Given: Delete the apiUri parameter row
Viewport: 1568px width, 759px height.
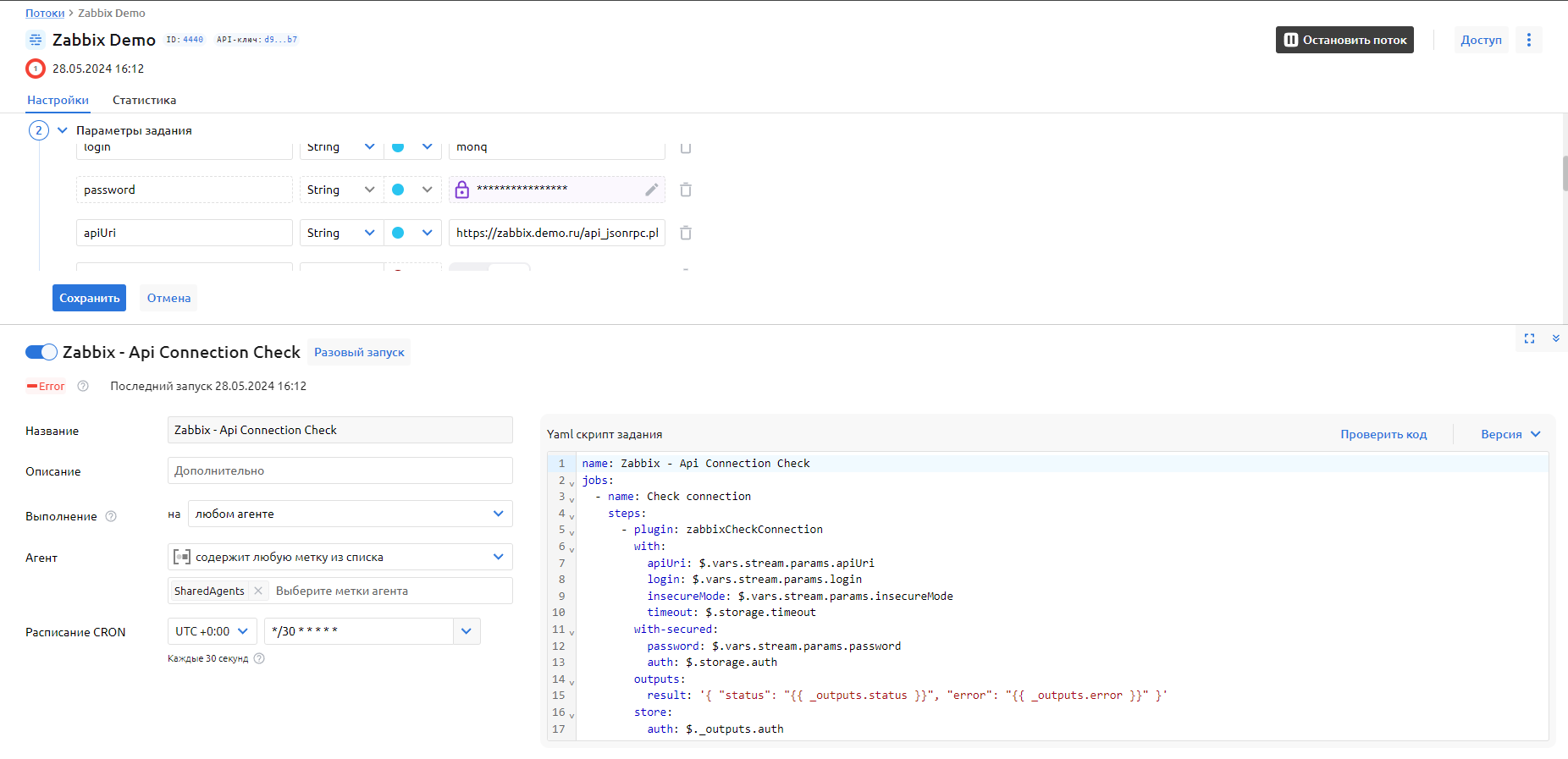Looking at the screenshot, I should (686, 233).
